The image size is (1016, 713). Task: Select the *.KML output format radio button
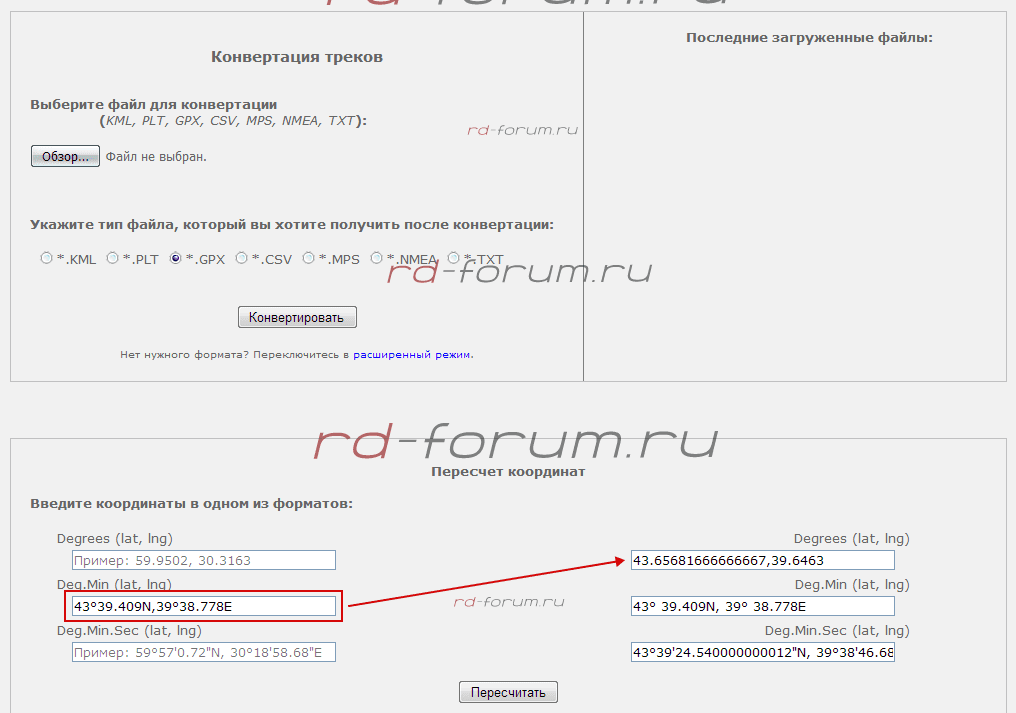46,258
